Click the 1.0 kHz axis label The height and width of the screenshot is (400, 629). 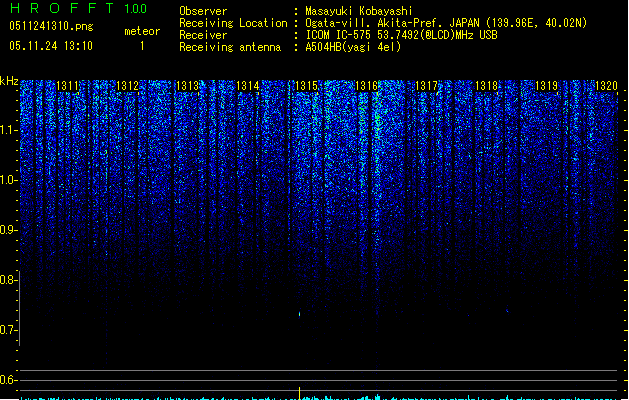pos(8,180)
